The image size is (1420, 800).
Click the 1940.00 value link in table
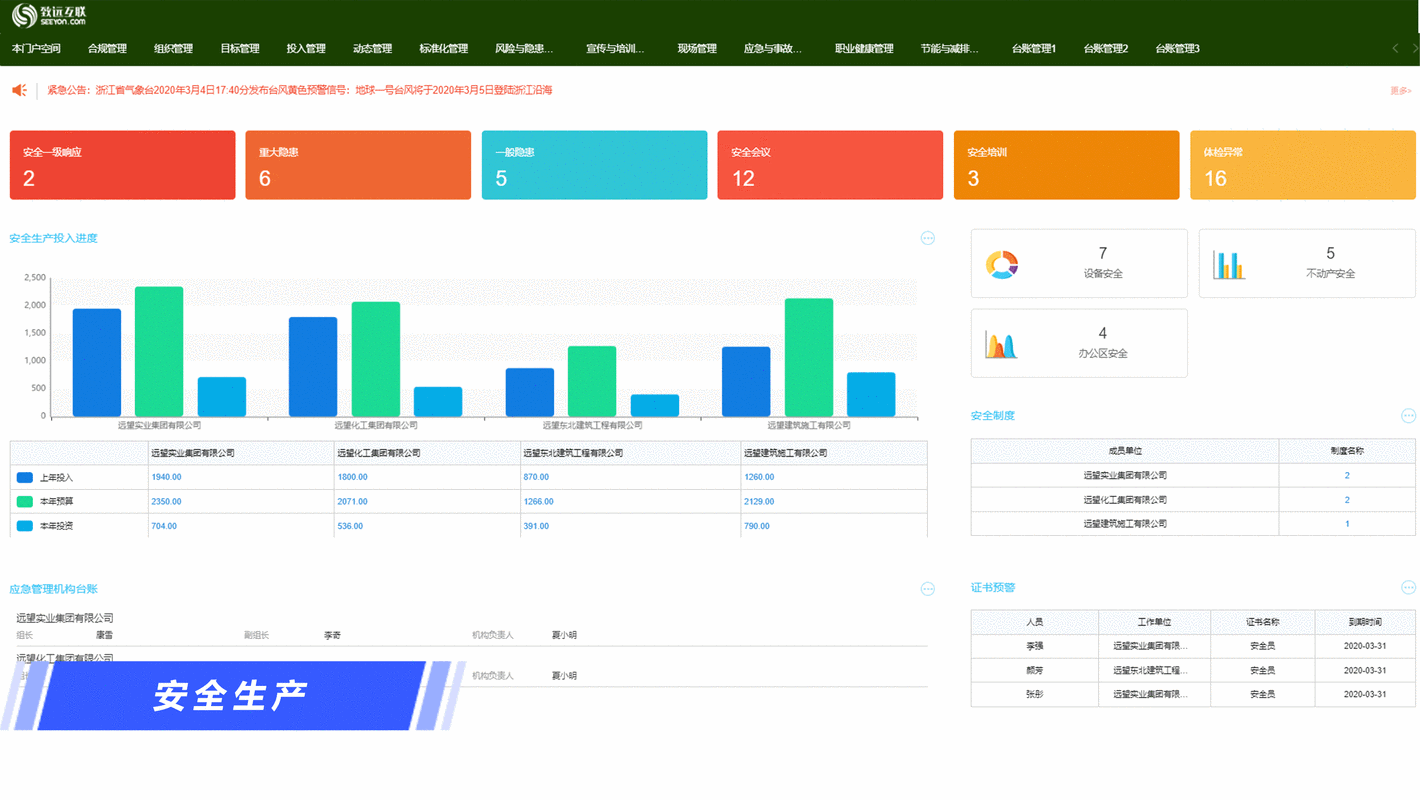pyautogui.click(x=166, y=478)
